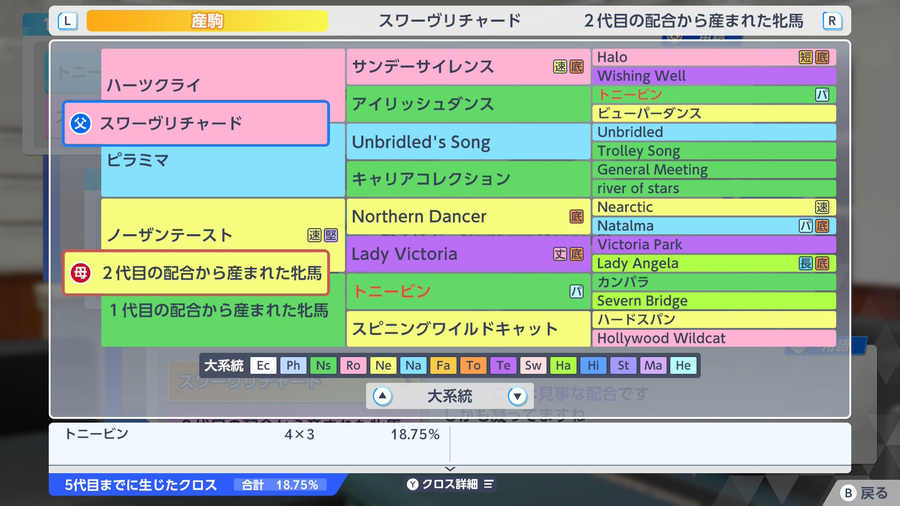Select the ビューパーダンス ancestor row
The width and height of the screenshot is (900, 506).
pos(714,114)
